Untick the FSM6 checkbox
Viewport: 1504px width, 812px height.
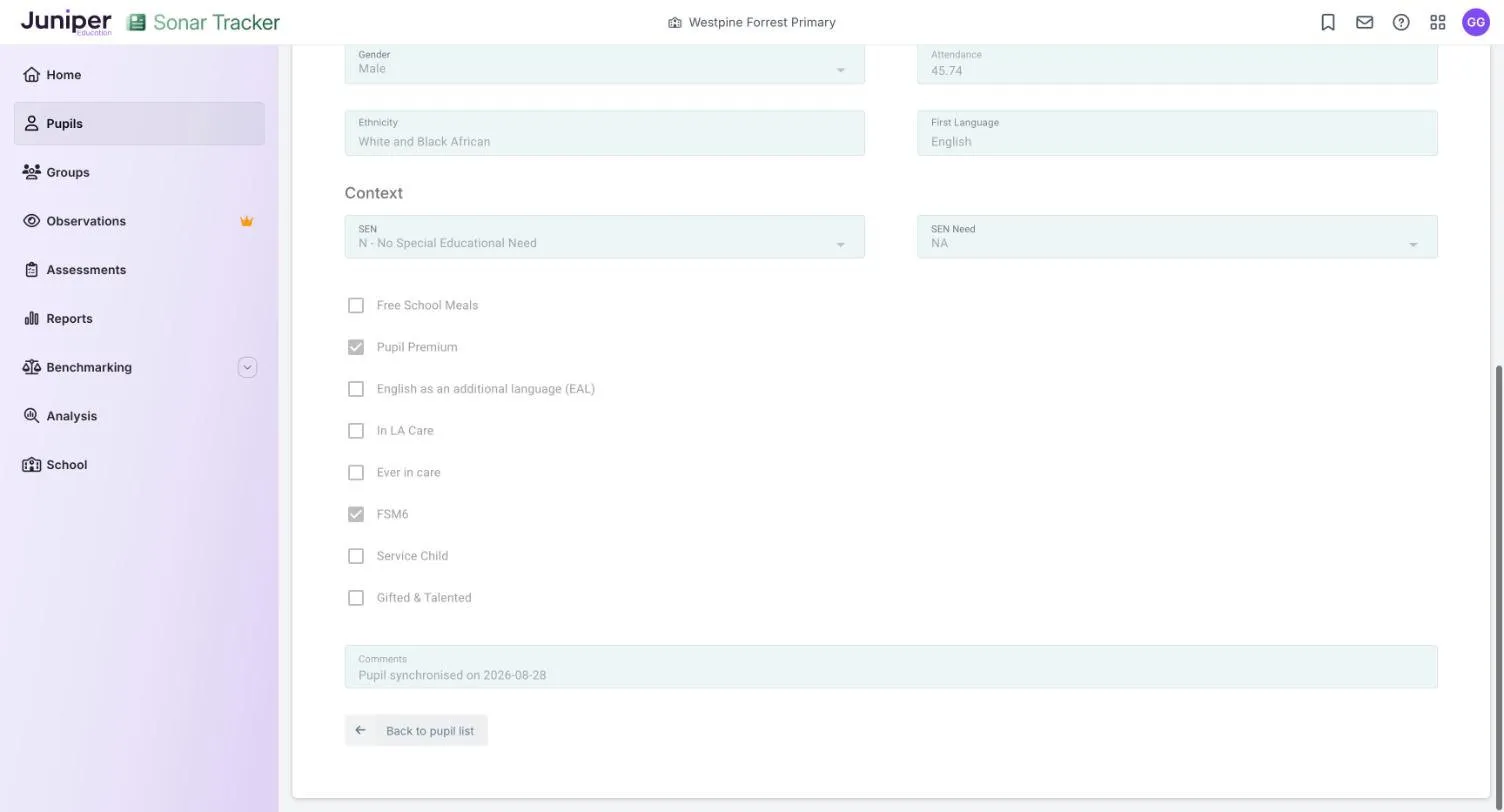click(x=356, y=514)
